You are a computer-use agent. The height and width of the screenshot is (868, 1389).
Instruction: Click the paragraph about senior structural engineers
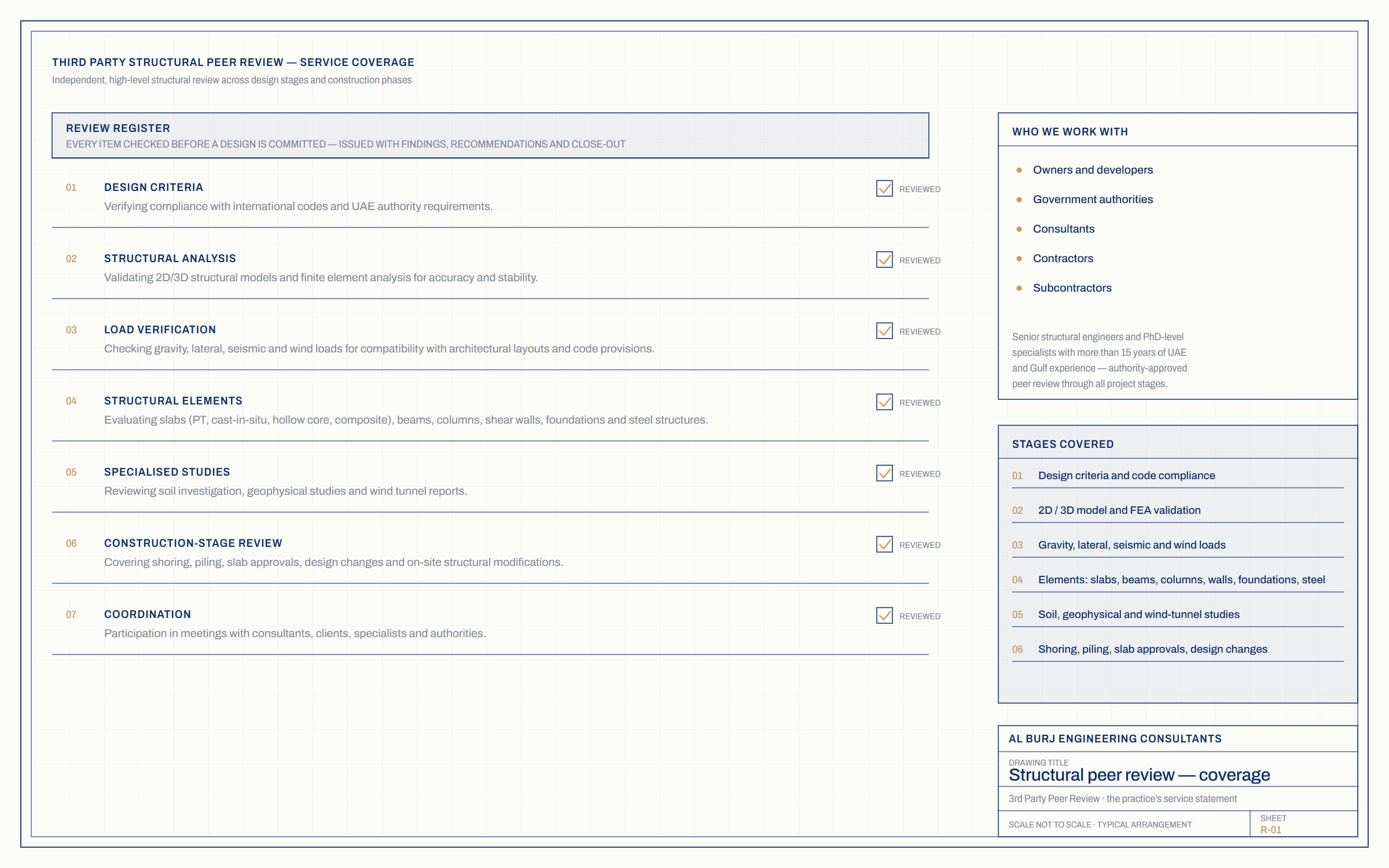(1100, 361)
